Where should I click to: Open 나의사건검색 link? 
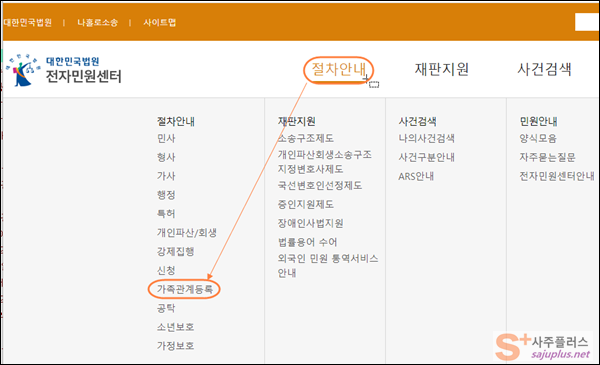click(x=427, y=138)
